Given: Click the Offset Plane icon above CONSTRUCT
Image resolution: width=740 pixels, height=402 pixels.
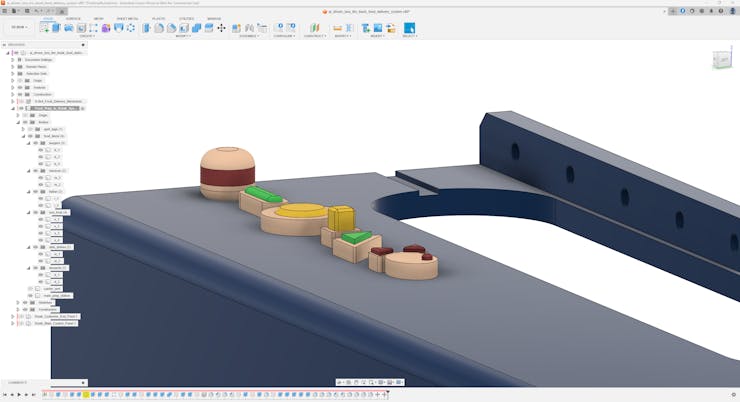Looking at the screenshot, I should (x=313, y=28).
